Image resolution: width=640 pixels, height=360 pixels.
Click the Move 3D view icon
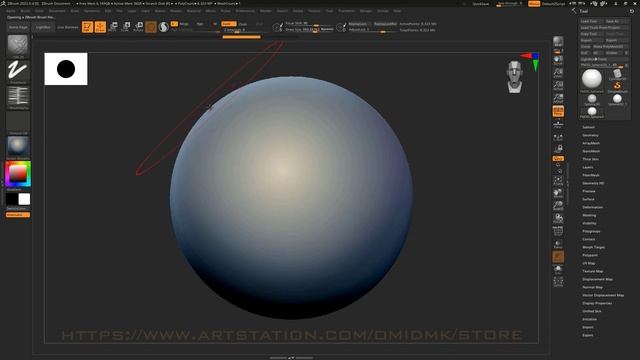point(558,193)
